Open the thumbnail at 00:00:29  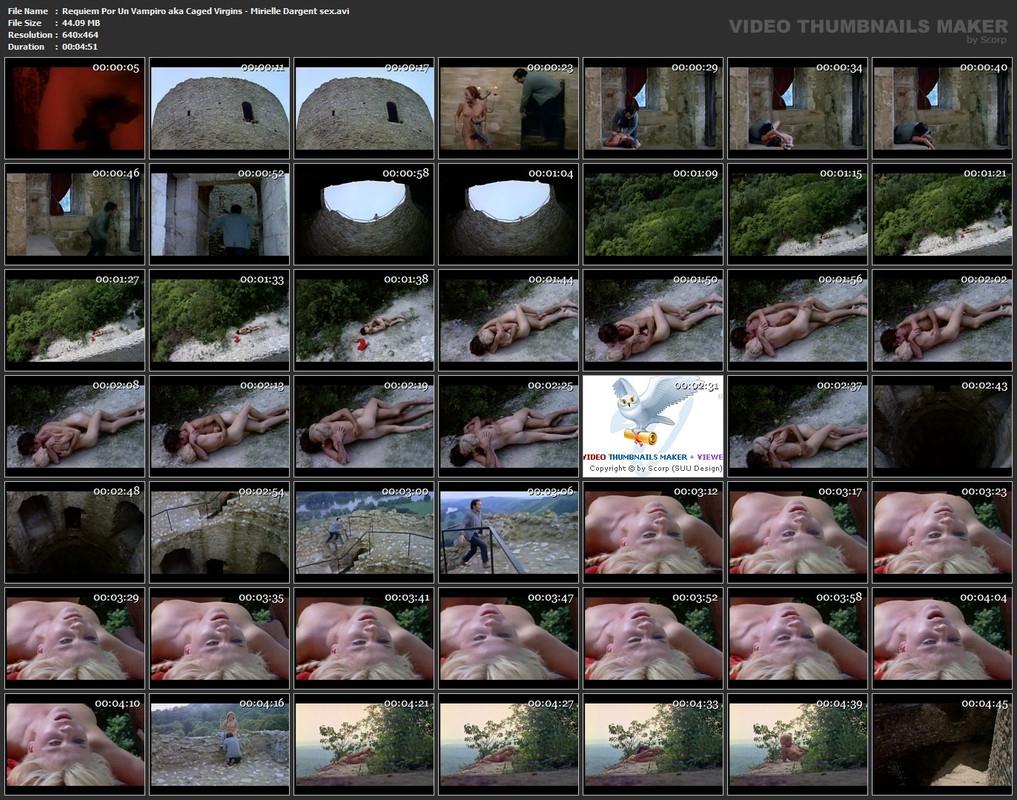pyautogui.click(x=653, y=108)
